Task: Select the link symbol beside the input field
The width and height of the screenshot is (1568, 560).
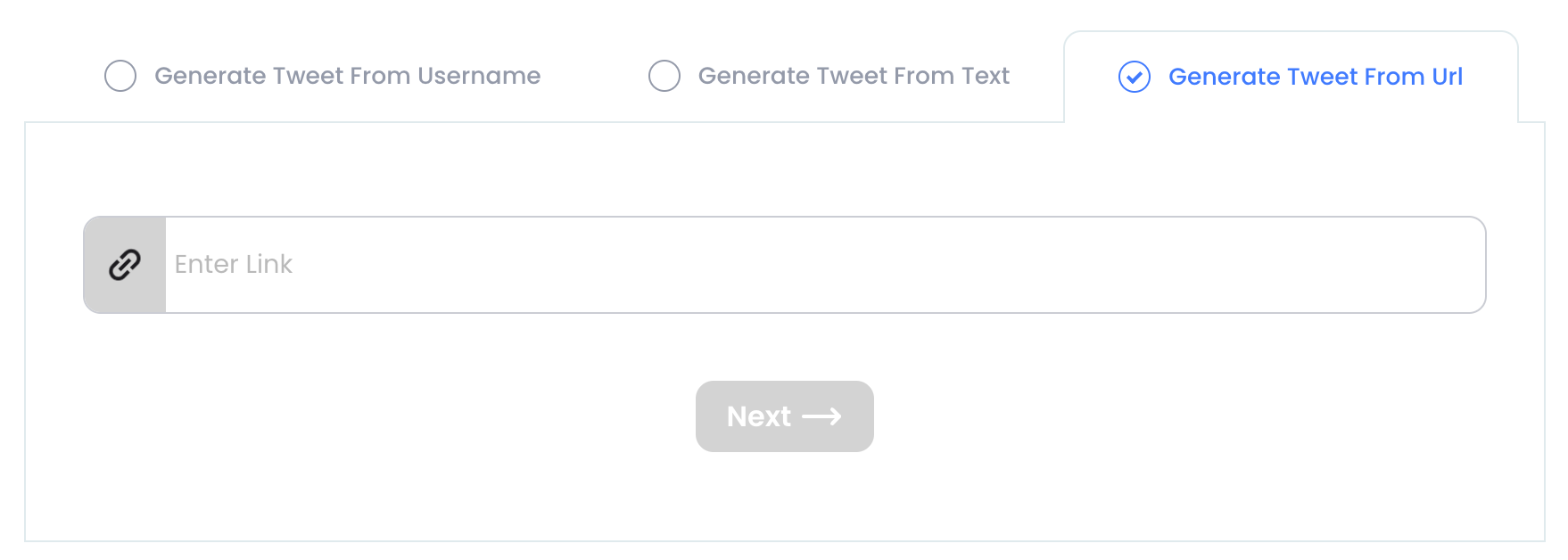Action: (123, 264)
